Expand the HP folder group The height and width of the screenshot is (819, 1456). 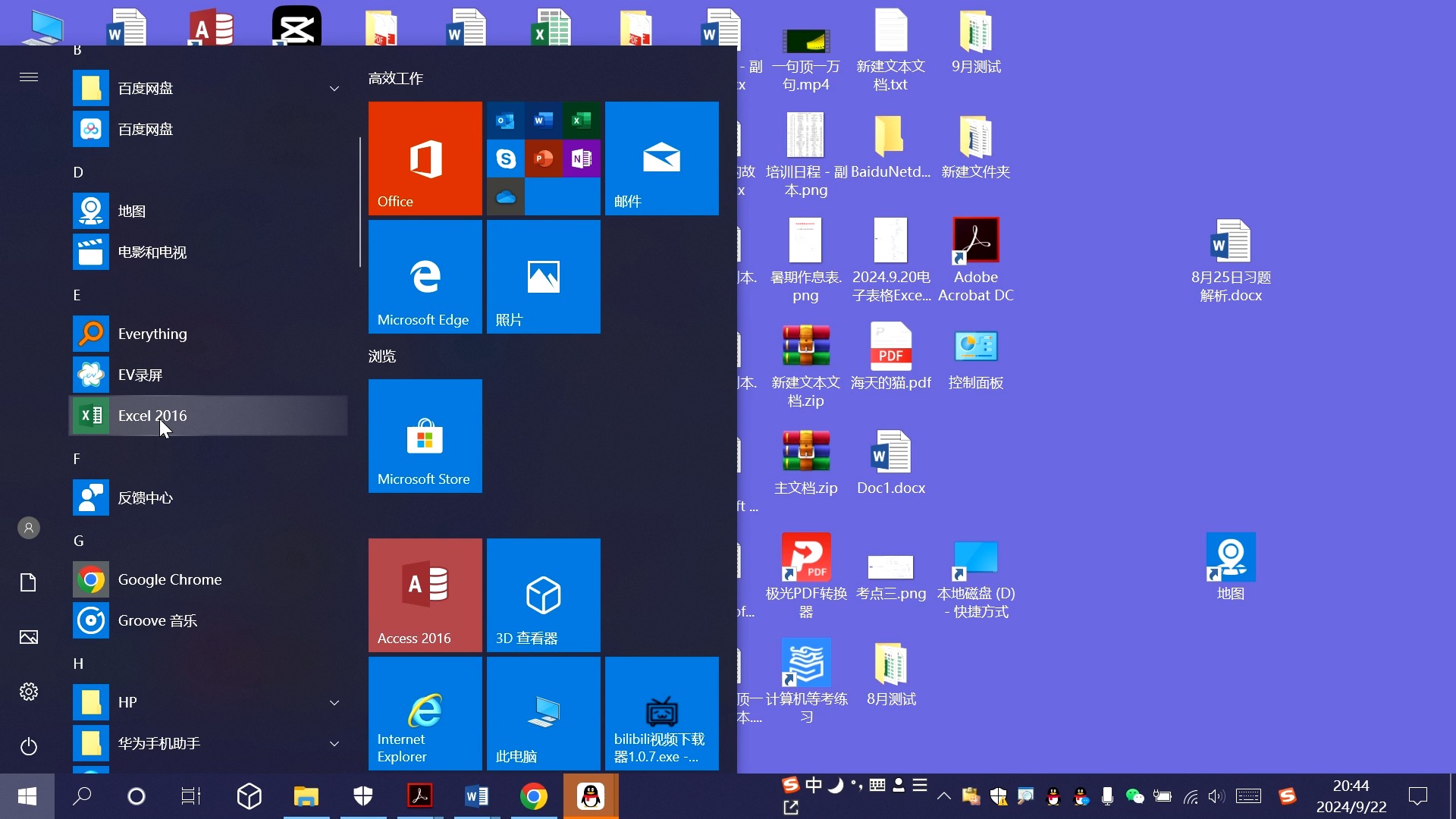[334, 702]
